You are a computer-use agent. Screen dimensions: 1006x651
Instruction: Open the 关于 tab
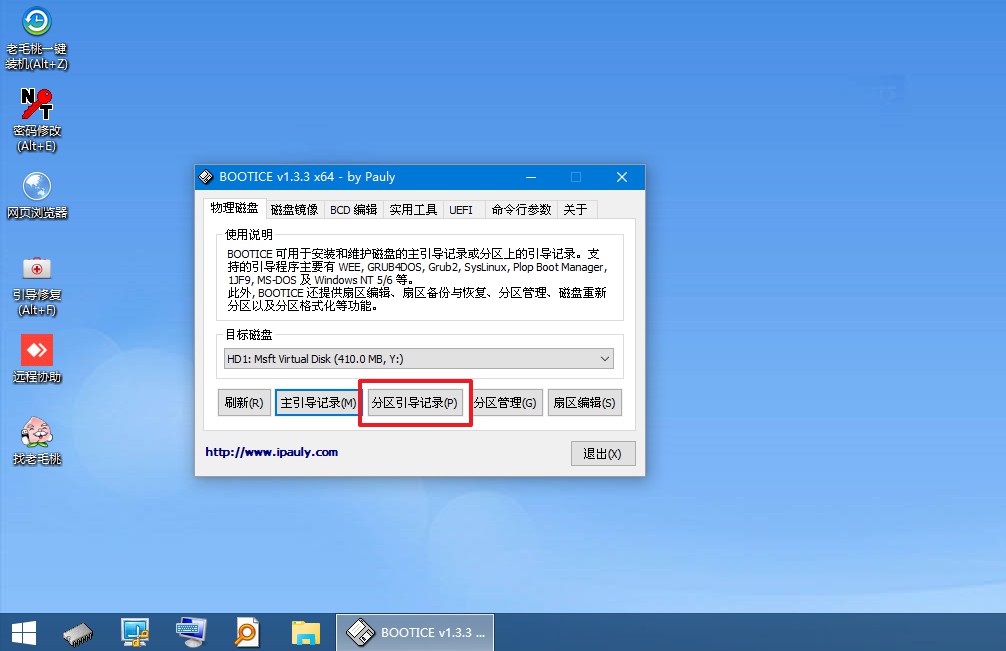pyautogui.click(x=575, y=210)
